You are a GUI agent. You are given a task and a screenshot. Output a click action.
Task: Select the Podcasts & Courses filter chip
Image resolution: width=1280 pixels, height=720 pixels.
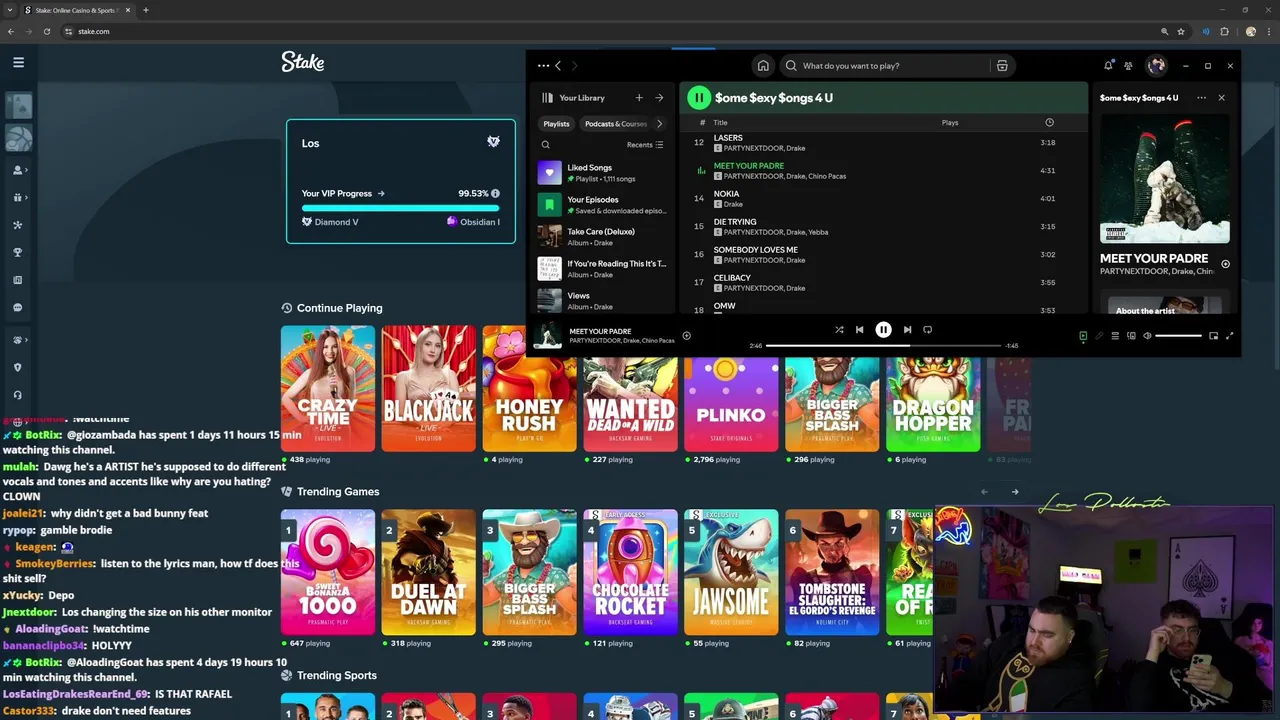click(x=615, y=124)
